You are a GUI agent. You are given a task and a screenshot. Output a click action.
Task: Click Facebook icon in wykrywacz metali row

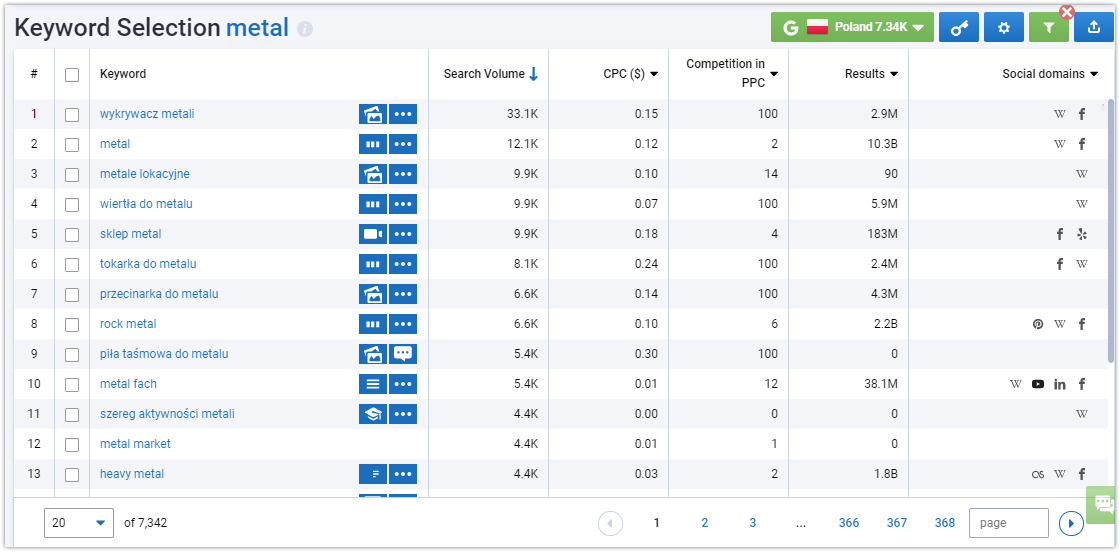tap(1081, 114)
